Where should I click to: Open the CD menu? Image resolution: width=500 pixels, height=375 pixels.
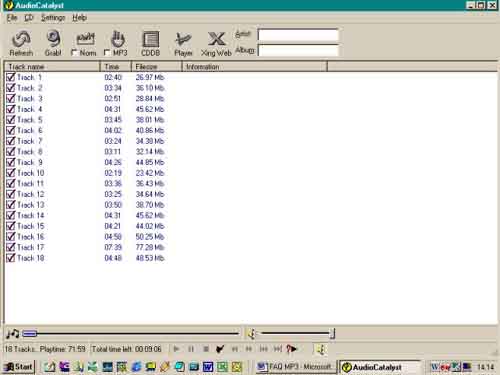coord(29,18)
